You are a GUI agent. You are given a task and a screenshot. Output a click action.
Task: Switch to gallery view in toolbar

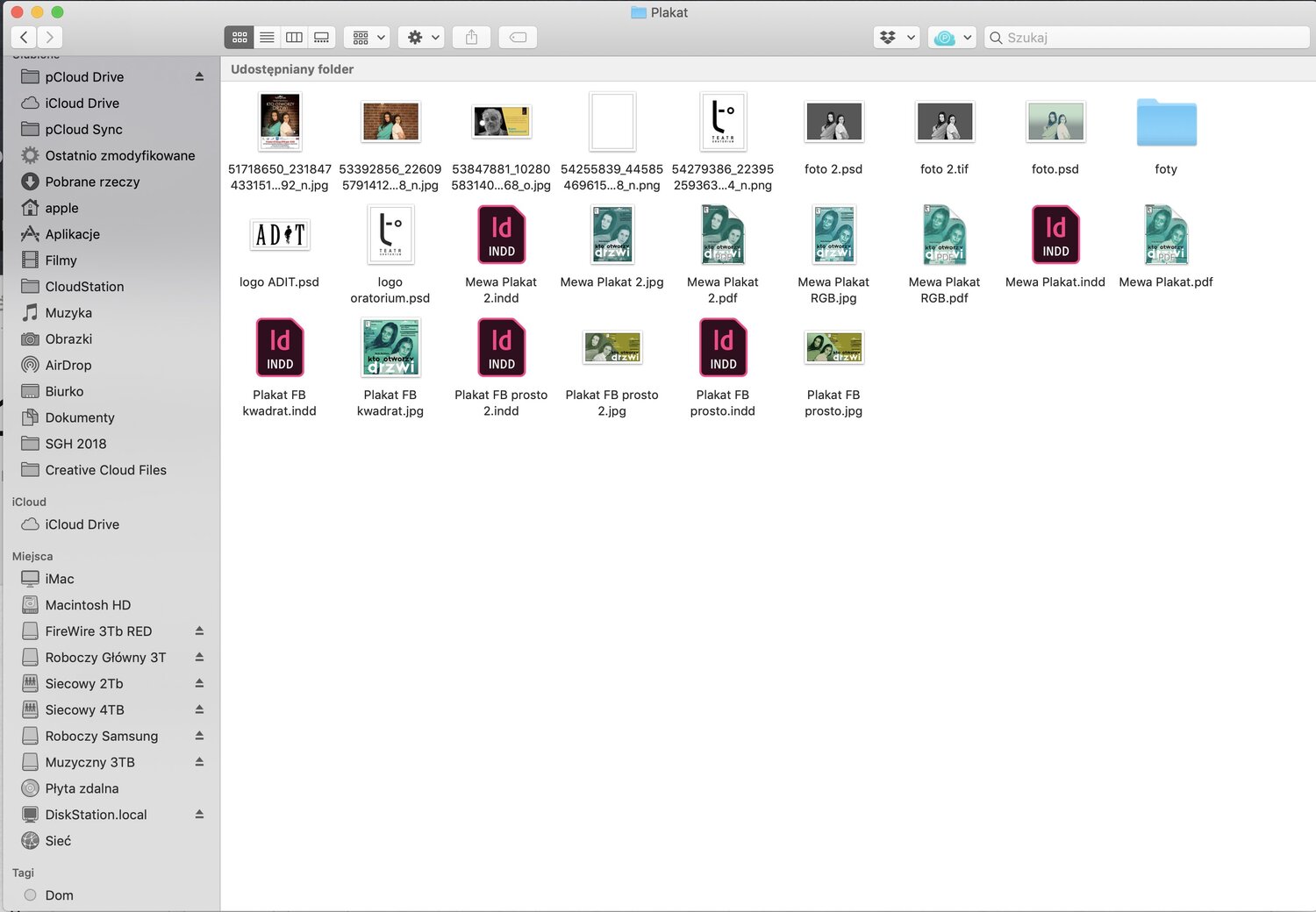pyautogui.click(x=322, y=38)
